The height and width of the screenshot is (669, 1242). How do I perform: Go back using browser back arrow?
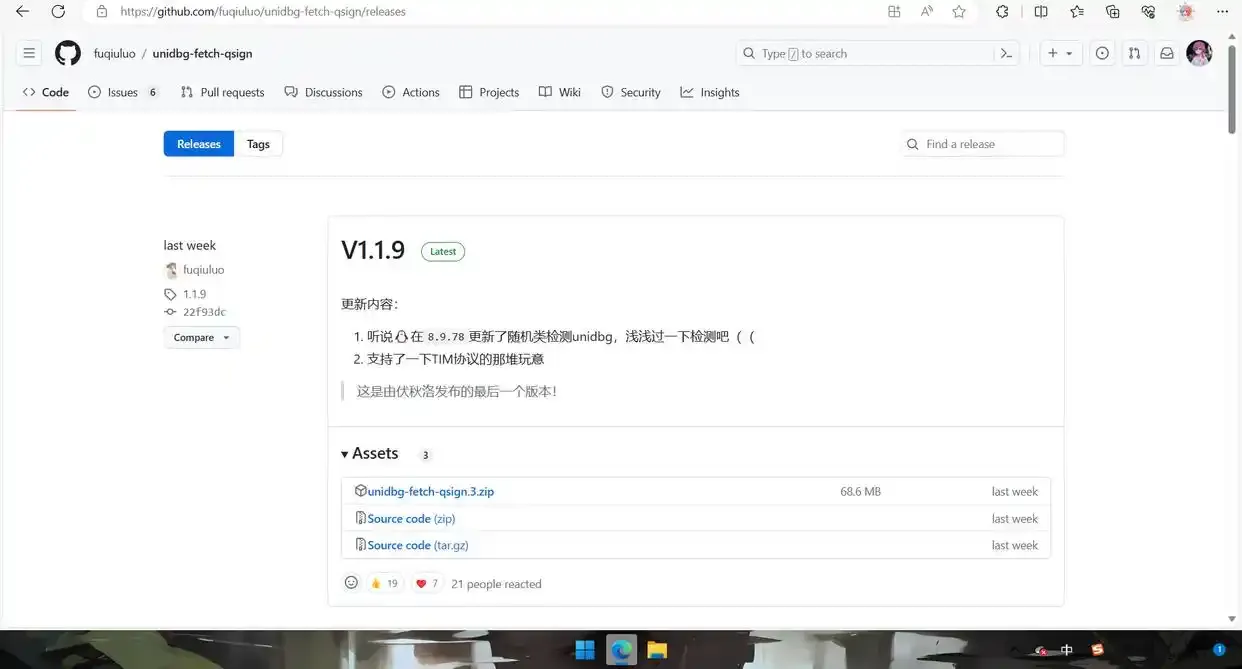22,12
